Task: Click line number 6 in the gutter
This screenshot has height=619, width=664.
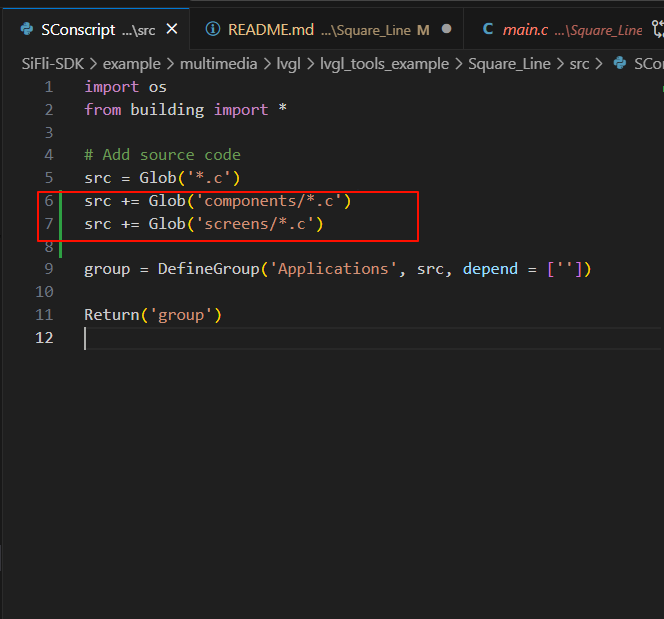Action: point(48,201)
